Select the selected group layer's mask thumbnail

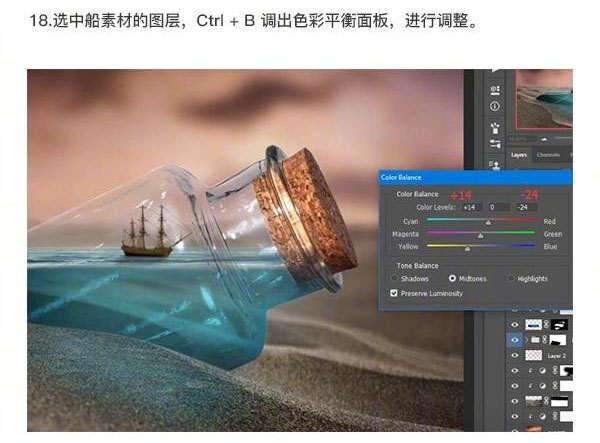tap(558, 340)
